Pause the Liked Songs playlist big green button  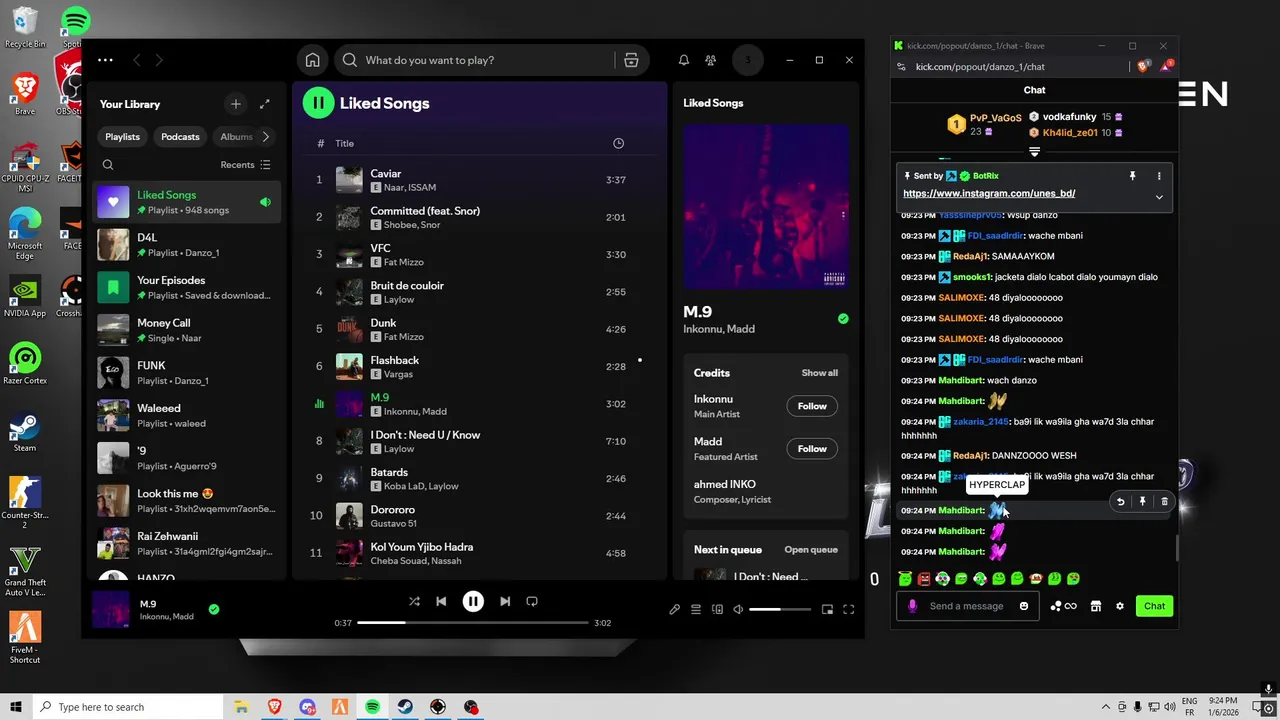pos(318,102)
